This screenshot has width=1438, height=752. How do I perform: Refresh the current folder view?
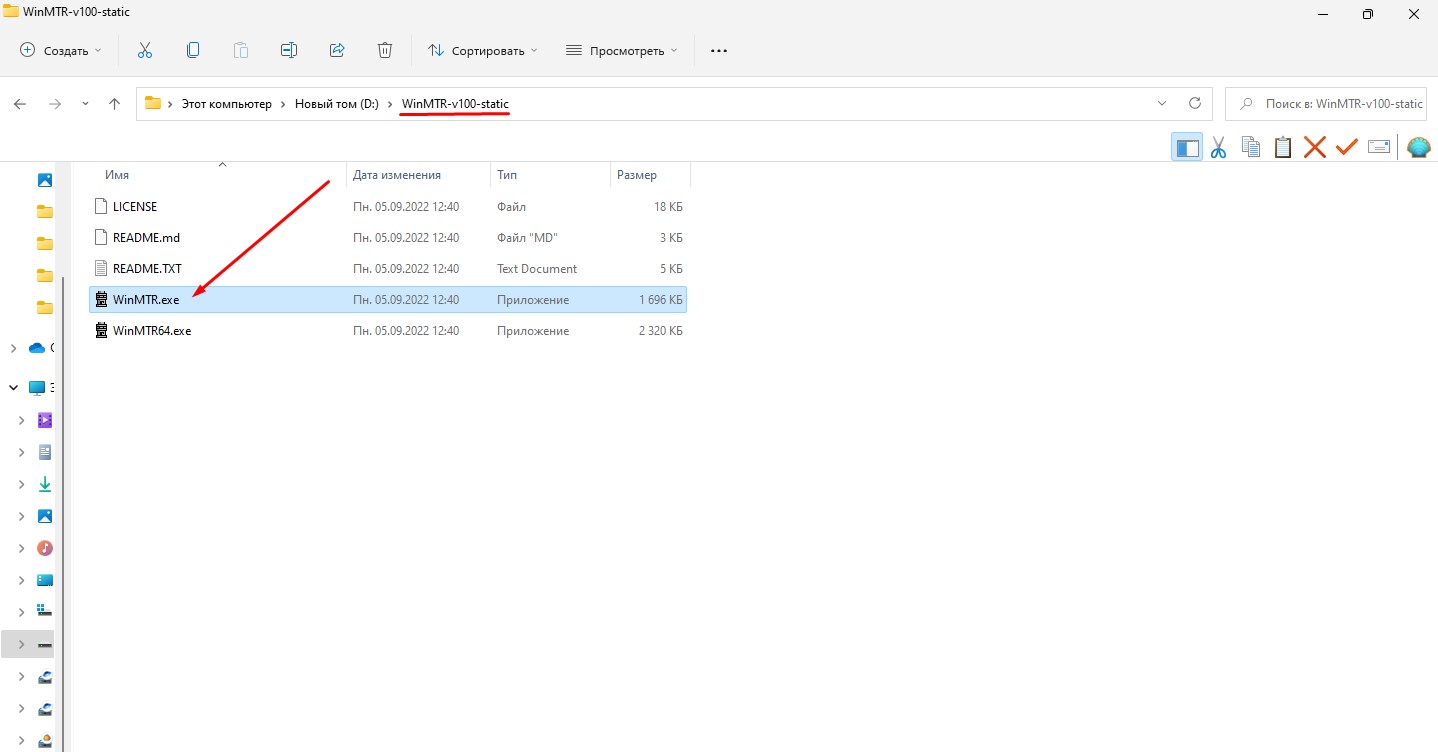1194,103
